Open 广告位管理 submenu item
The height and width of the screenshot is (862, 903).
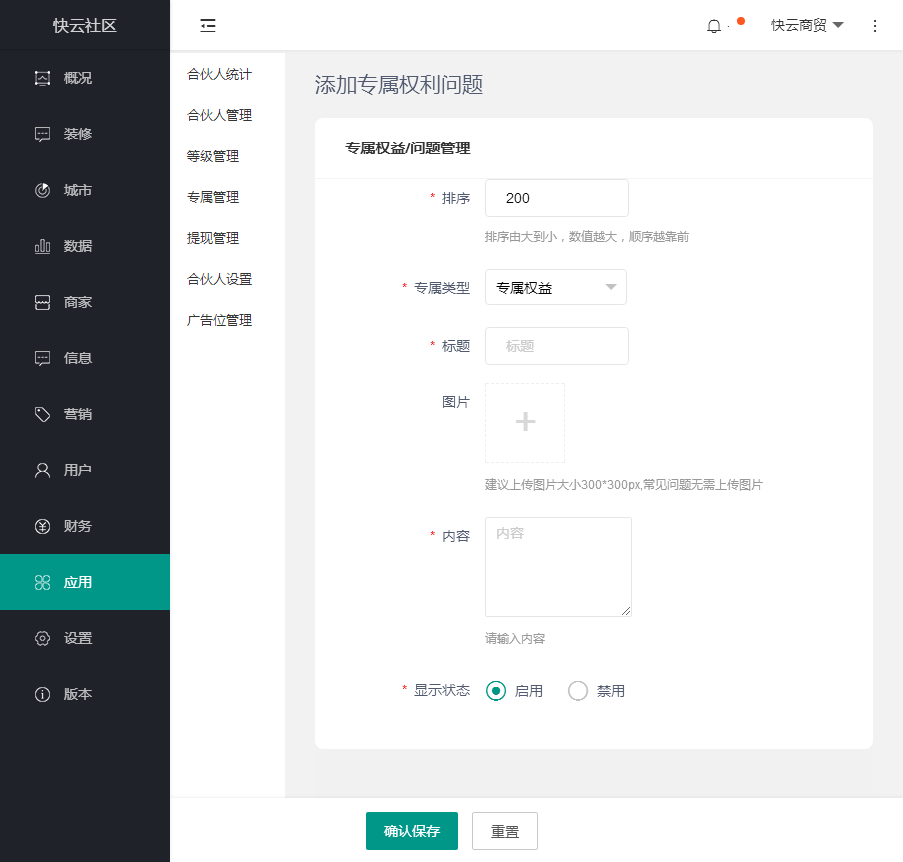[x=219, y=320]
